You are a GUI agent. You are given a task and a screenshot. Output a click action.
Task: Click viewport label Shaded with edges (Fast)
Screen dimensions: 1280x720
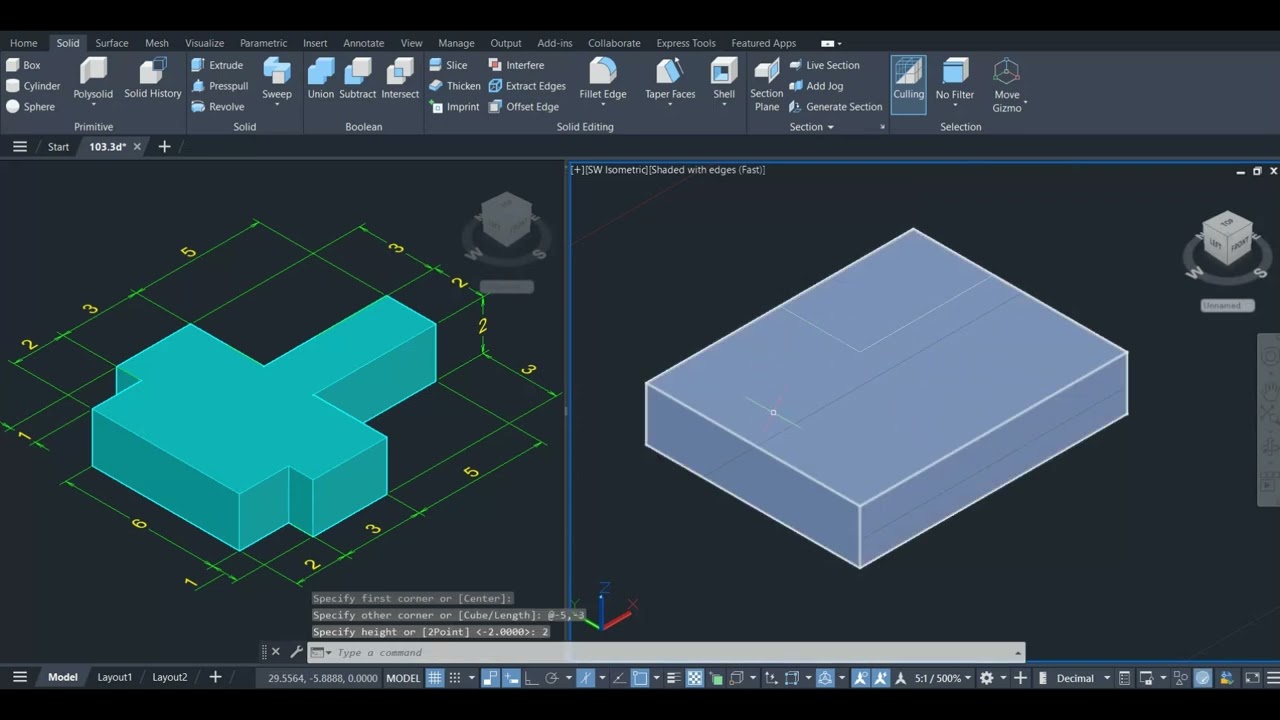707,170
